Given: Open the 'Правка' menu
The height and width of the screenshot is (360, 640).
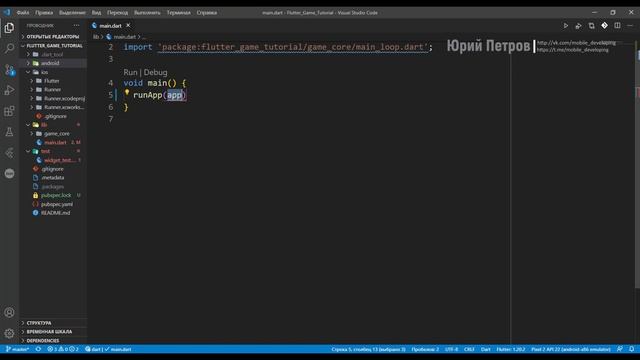Looking at the screenshot, I should click(44, 13).
